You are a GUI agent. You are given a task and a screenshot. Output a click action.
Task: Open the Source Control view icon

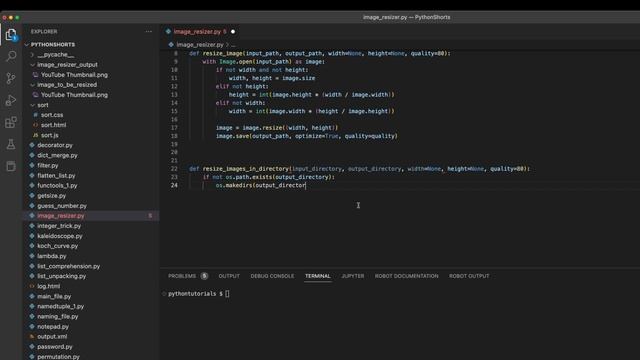point(11,78)
